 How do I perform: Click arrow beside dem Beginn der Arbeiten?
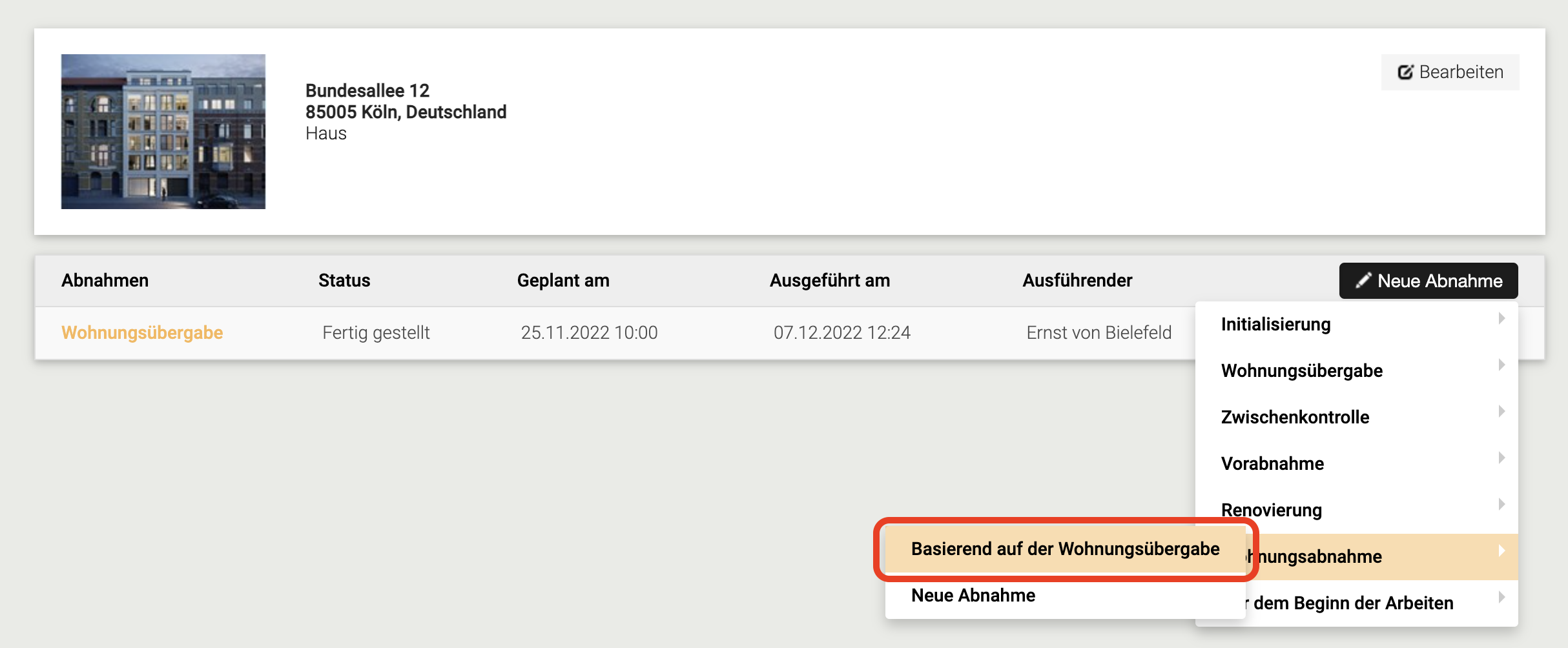(x=1501, y=597)
